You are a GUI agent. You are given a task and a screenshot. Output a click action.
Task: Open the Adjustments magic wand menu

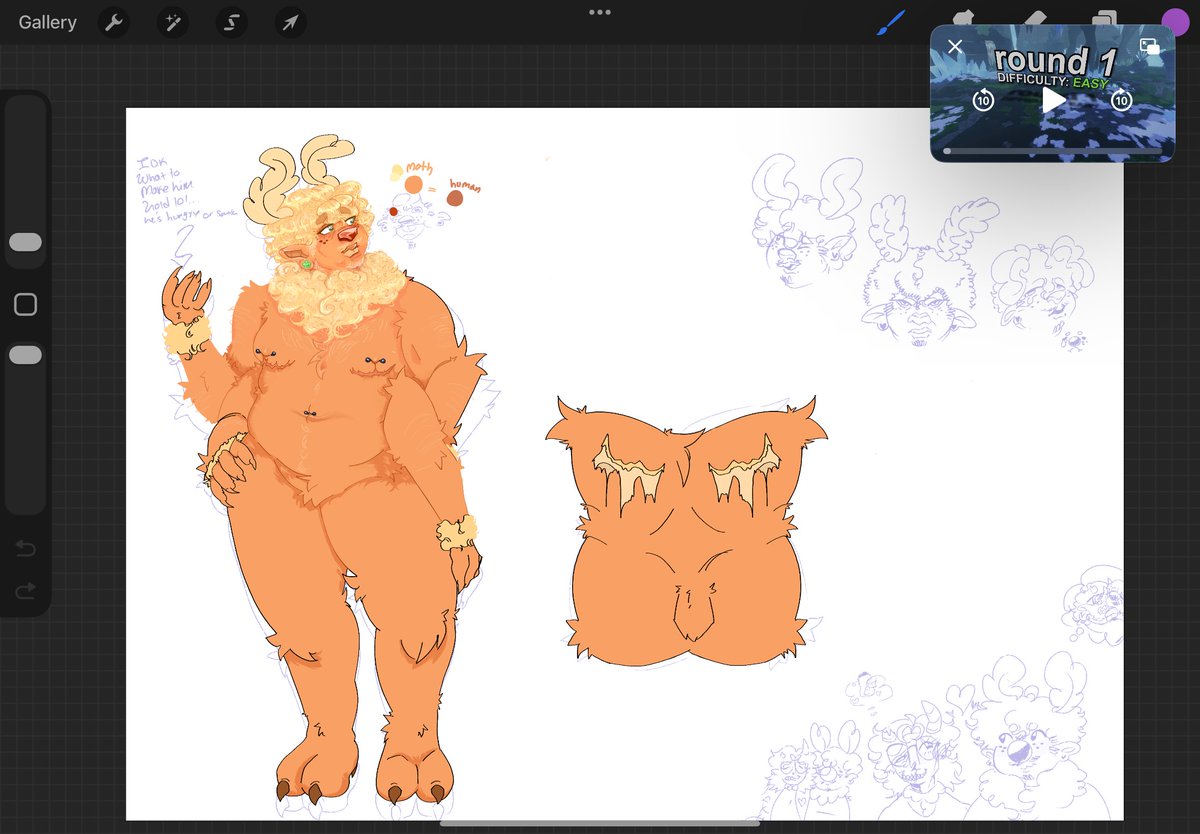pyautogui.click(x=173, y=22)
